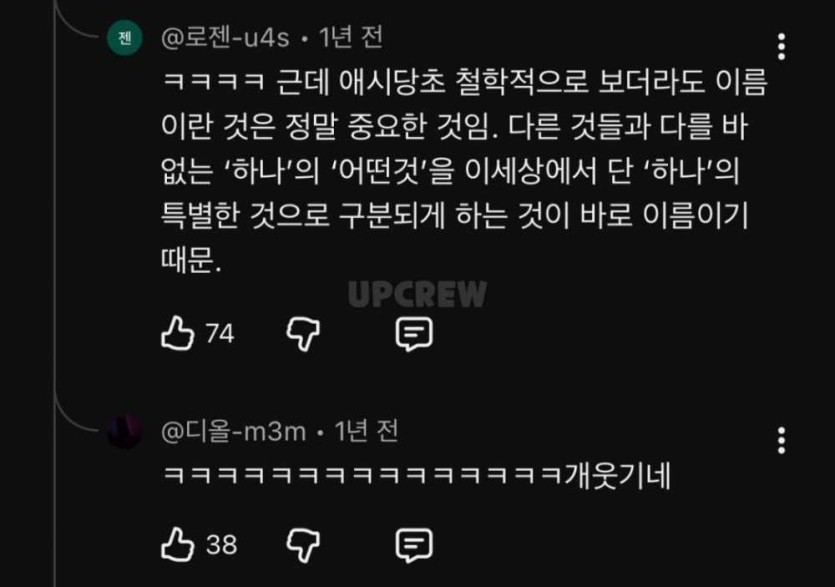Click the ㅋㅋㅋ개웃기네 comment text
The width and height of the screenshot is (835, 587).
click(415, 475)
